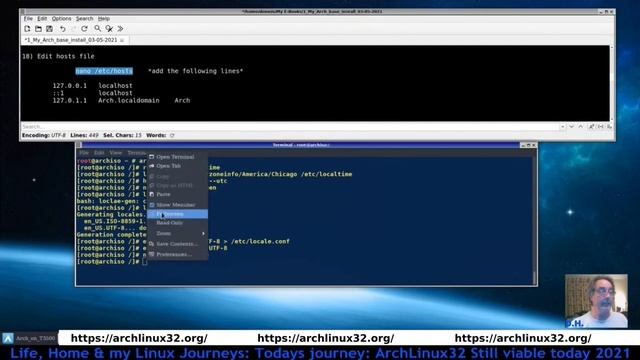
Task: Open the Edit menu in text editor
Action: [42, 19]
